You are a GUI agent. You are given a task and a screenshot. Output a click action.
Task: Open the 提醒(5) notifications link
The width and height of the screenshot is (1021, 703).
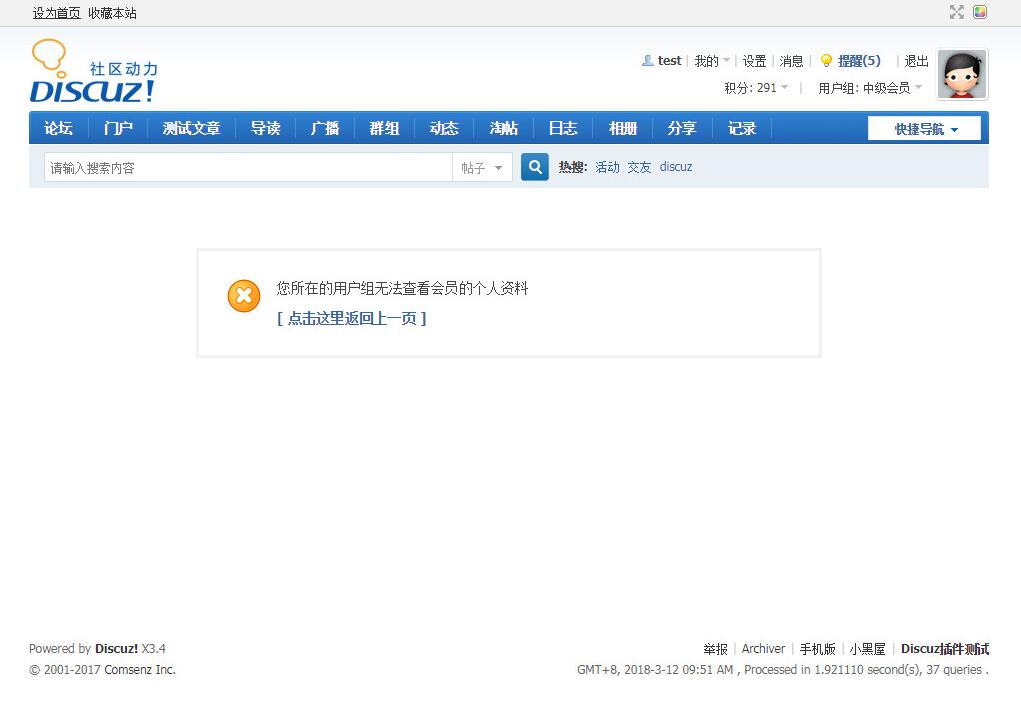click(859, 61)
